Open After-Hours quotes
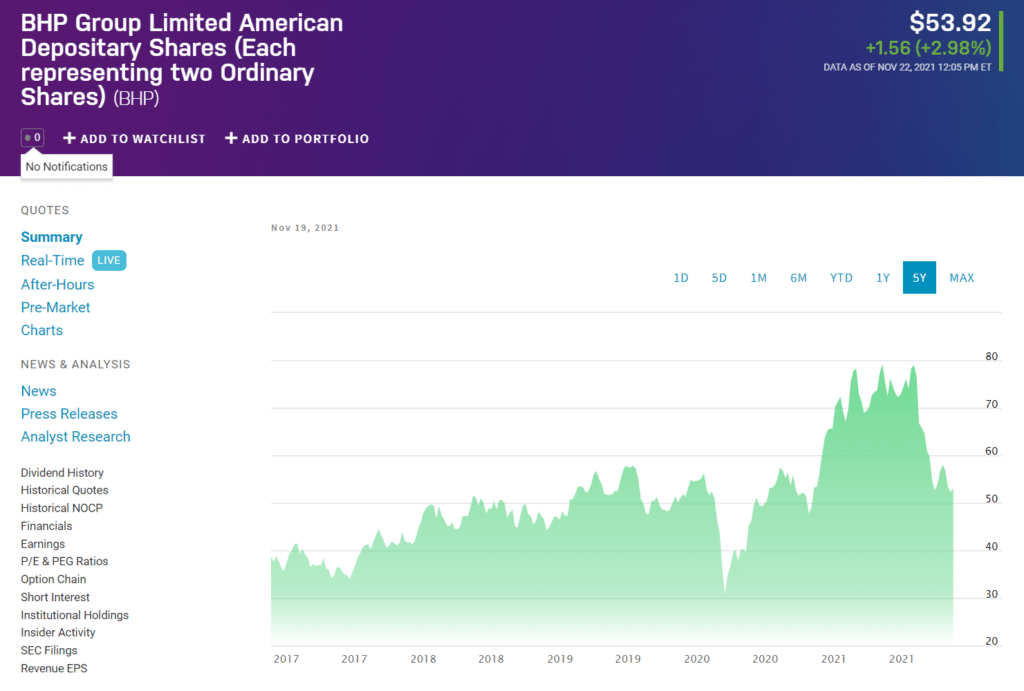Screen dimensions: 1024x691 [57, 285]
